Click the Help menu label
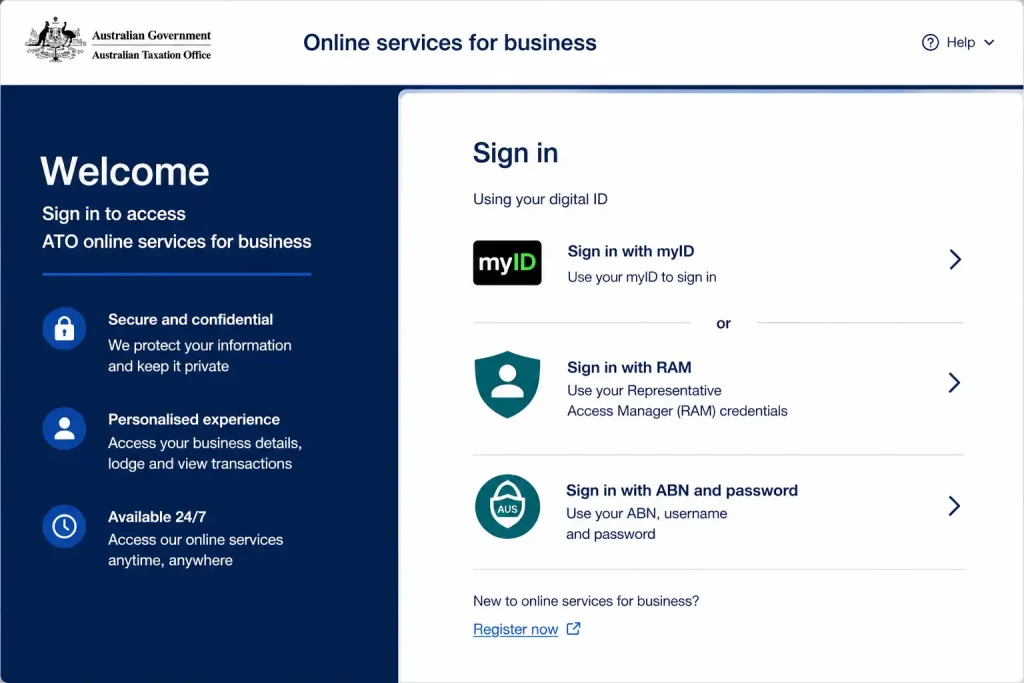The height and width of the screenshot is (683, 1024). pos(961,42)
